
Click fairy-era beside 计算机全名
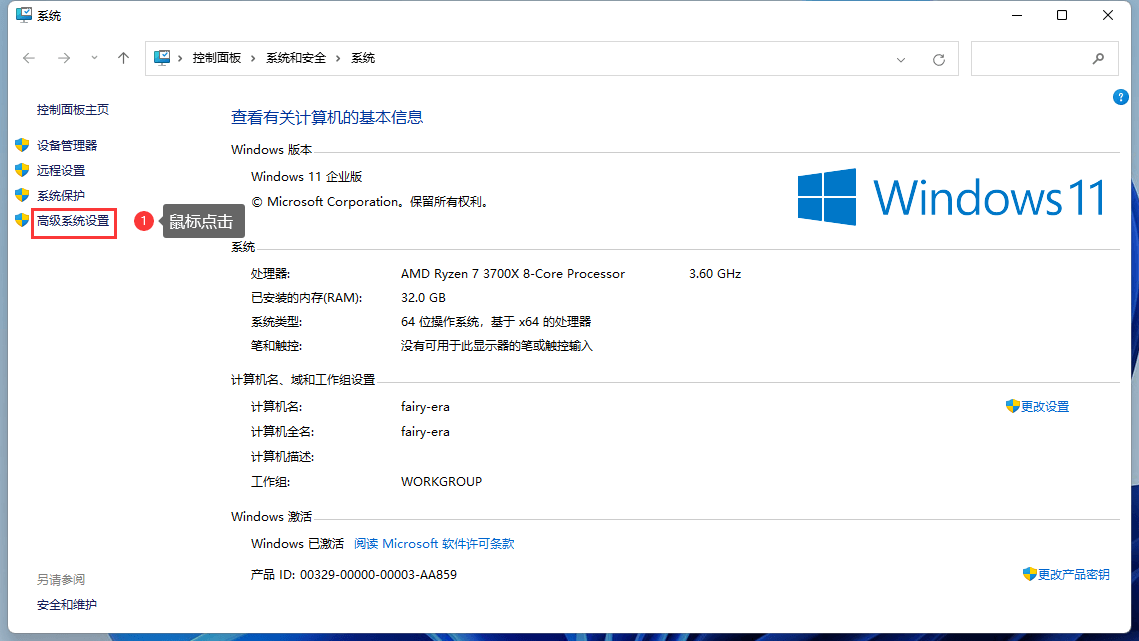425,432
